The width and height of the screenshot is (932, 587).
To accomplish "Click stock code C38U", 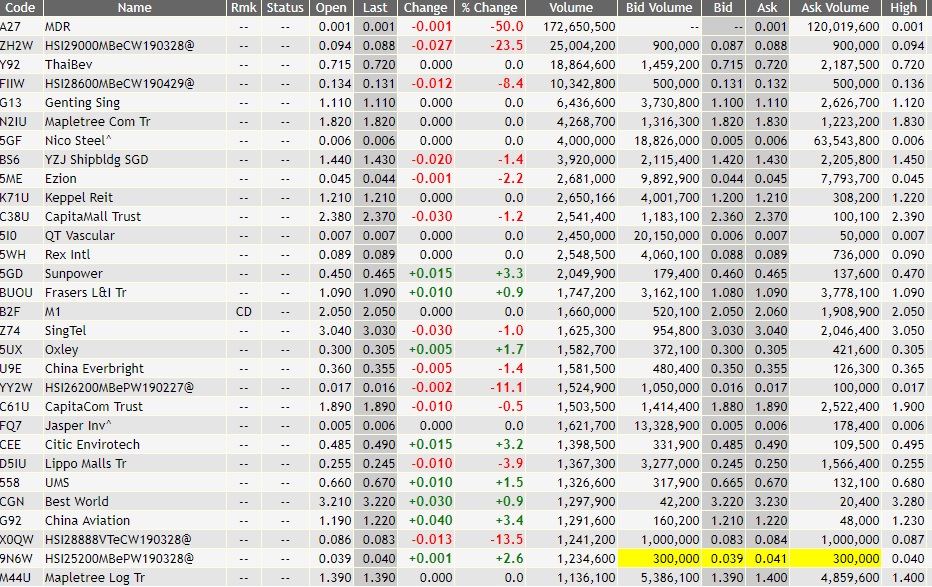I will 14,217.
